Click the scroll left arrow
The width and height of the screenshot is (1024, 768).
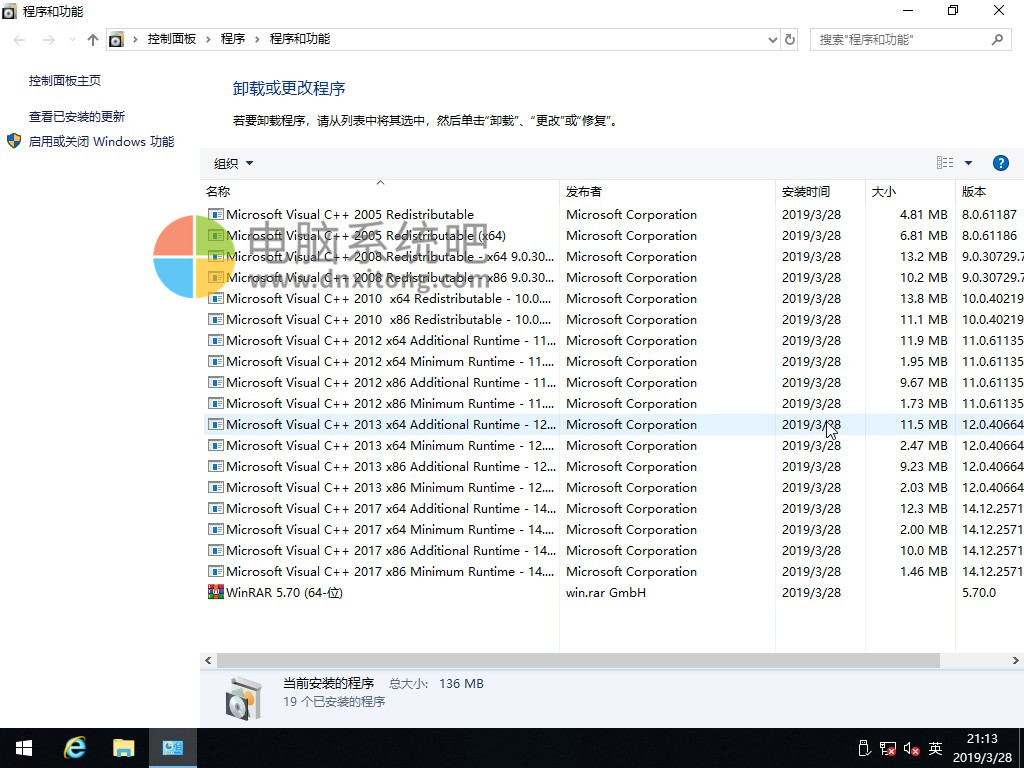click(x=208, y=660)
